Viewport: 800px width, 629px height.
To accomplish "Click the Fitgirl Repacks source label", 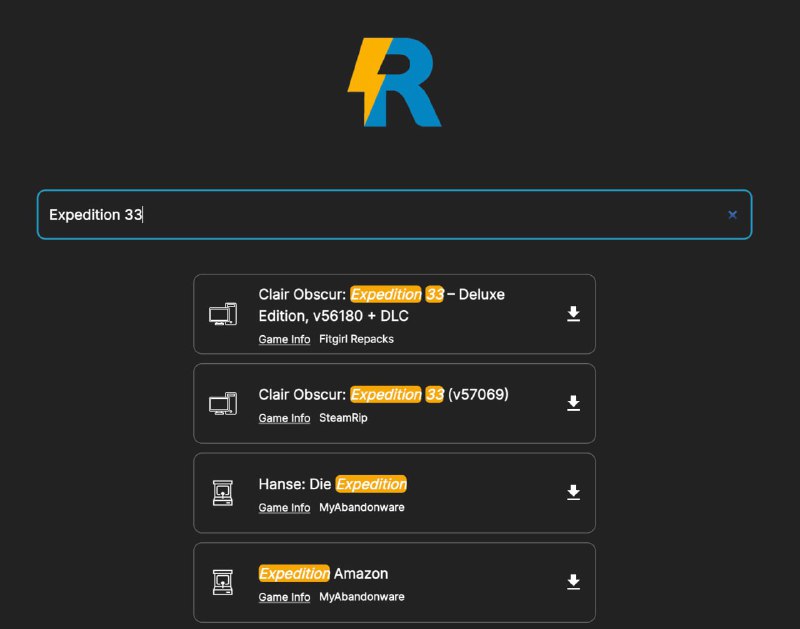I will pos(356,340).
